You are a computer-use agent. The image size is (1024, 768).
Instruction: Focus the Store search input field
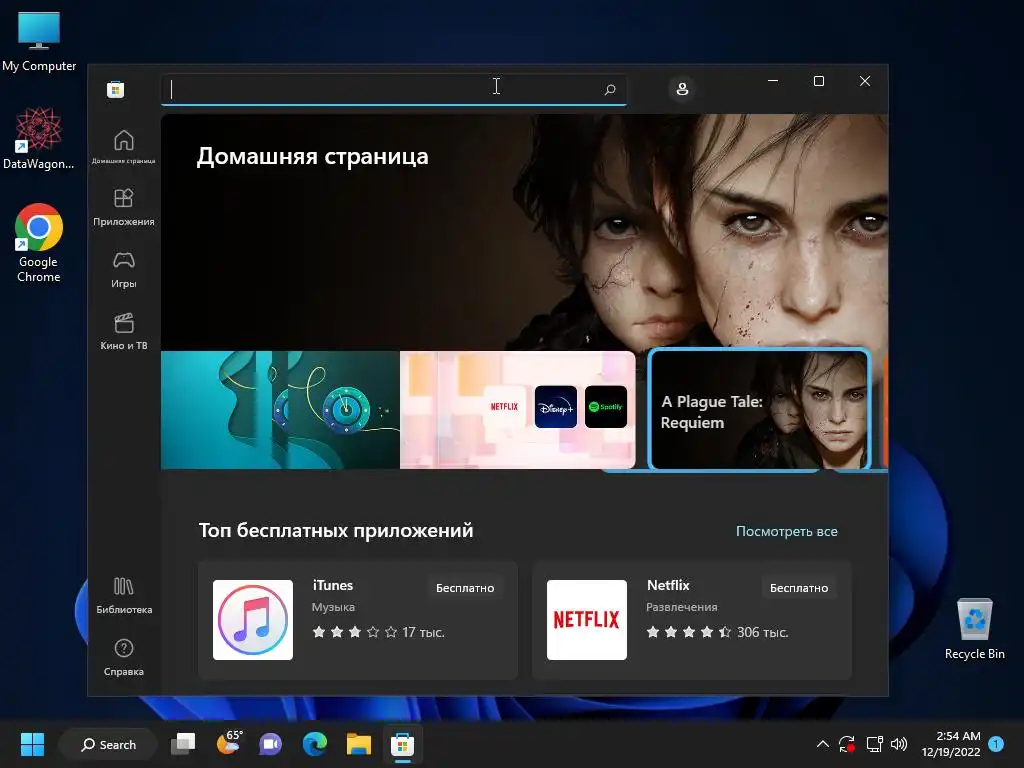394,89
